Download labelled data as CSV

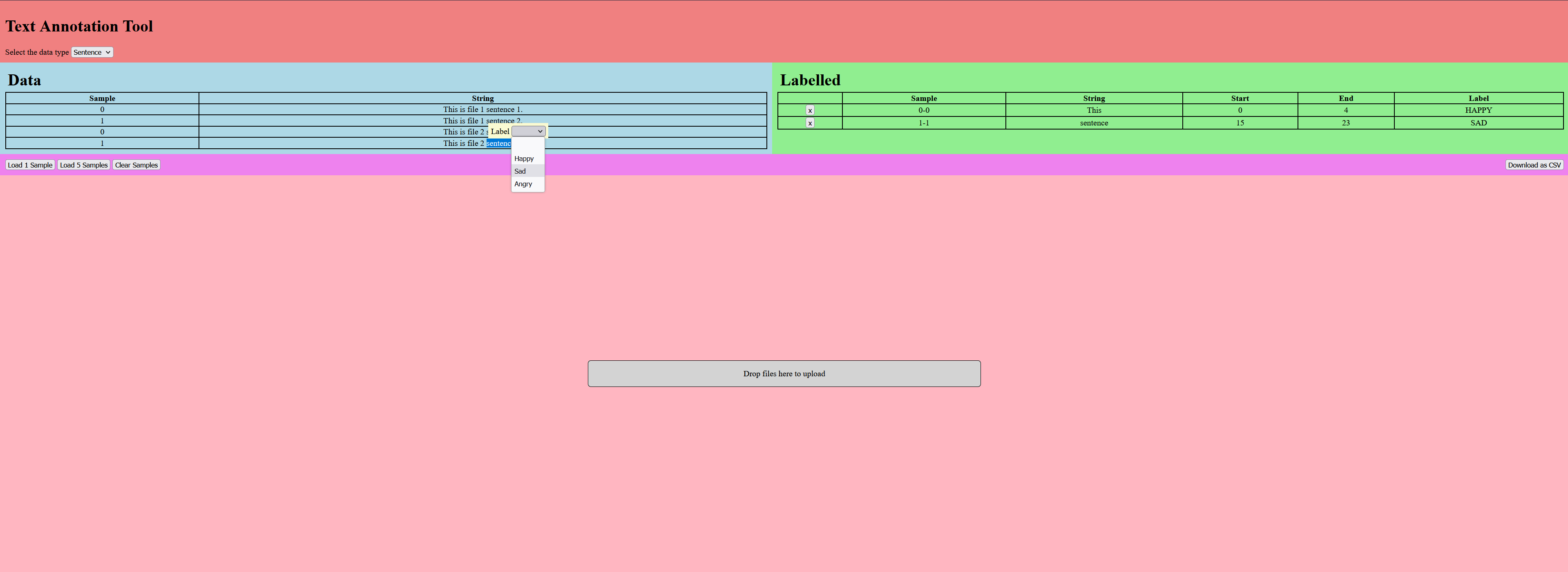click(x=1534, y=165)
